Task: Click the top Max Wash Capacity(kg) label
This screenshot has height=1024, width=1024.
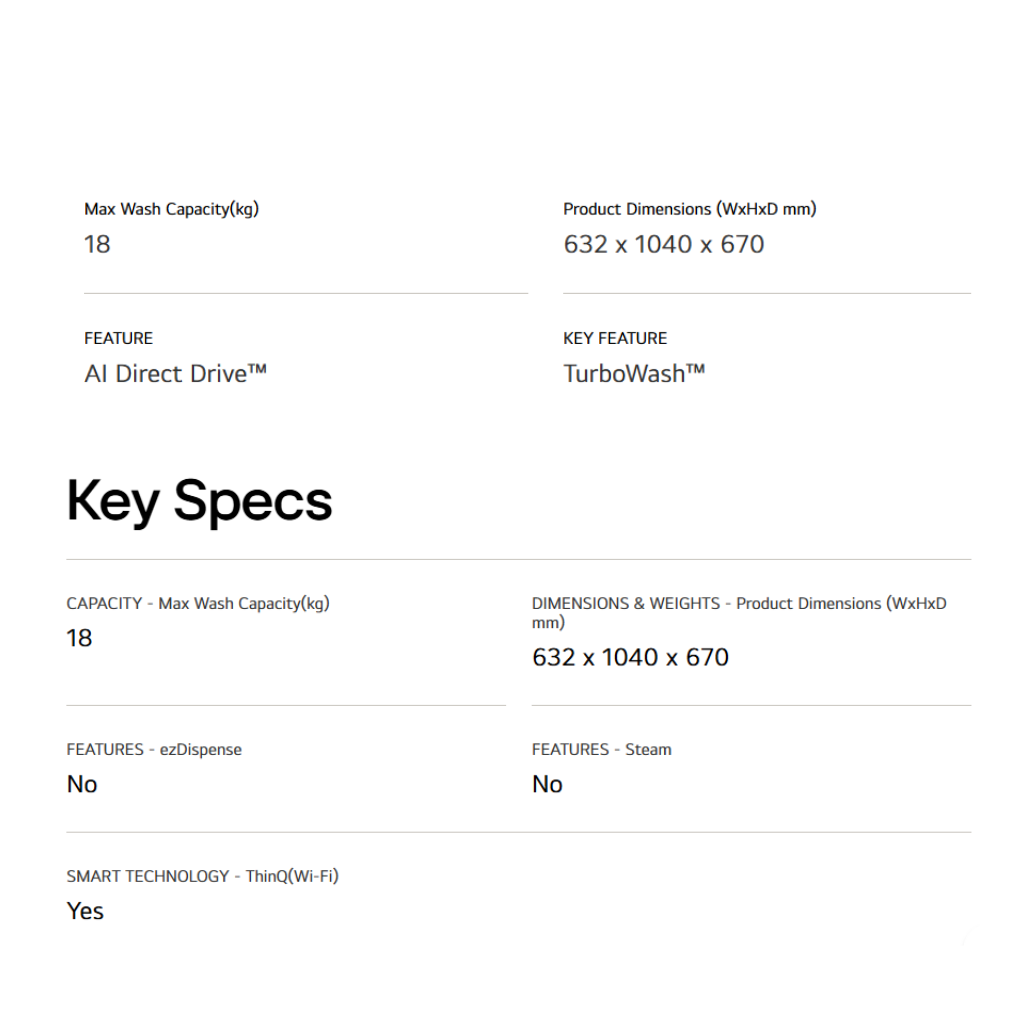Action: [x=171, y=209]
